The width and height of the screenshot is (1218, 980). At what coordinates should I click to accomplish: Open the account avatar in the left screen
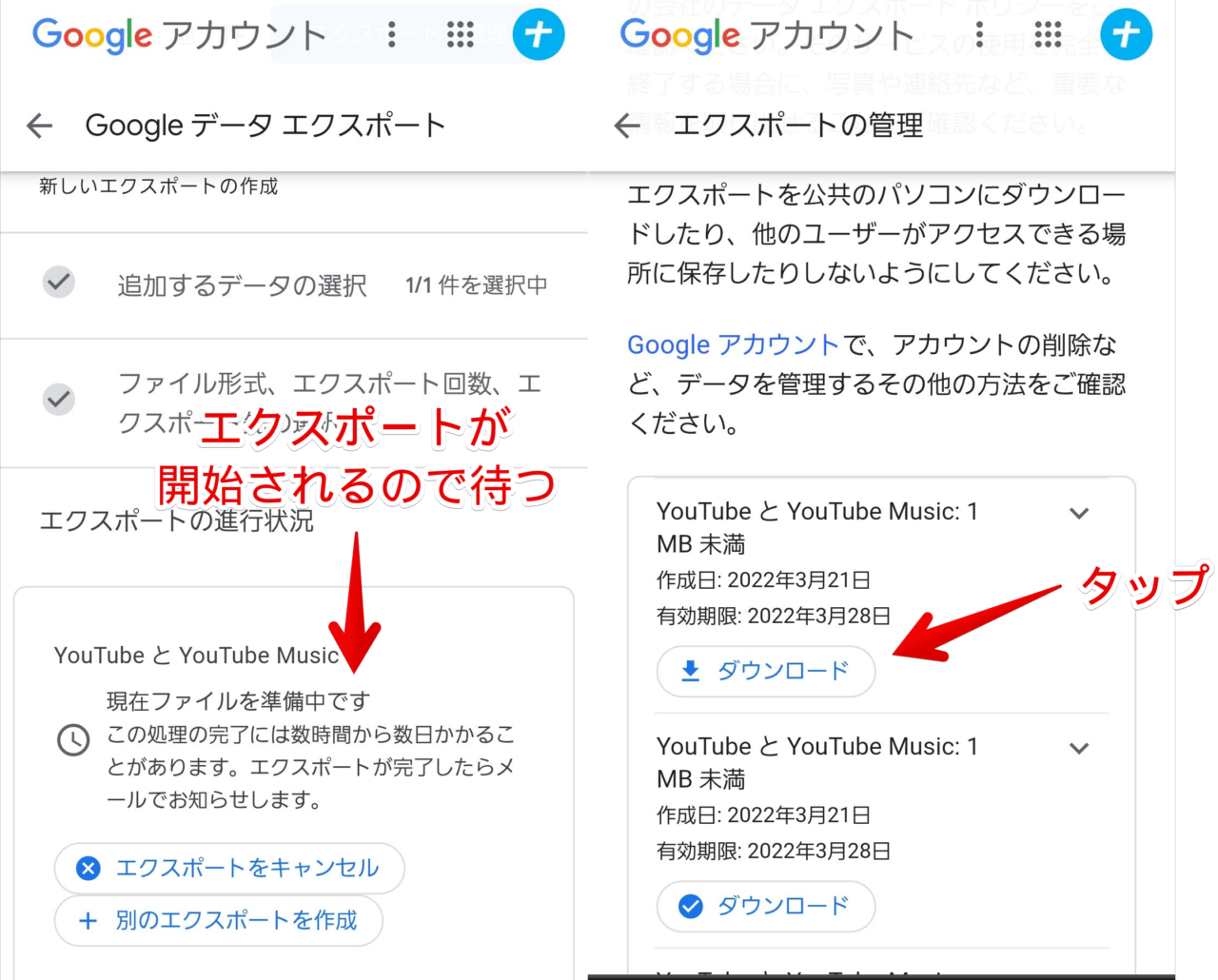click(539, 34)
